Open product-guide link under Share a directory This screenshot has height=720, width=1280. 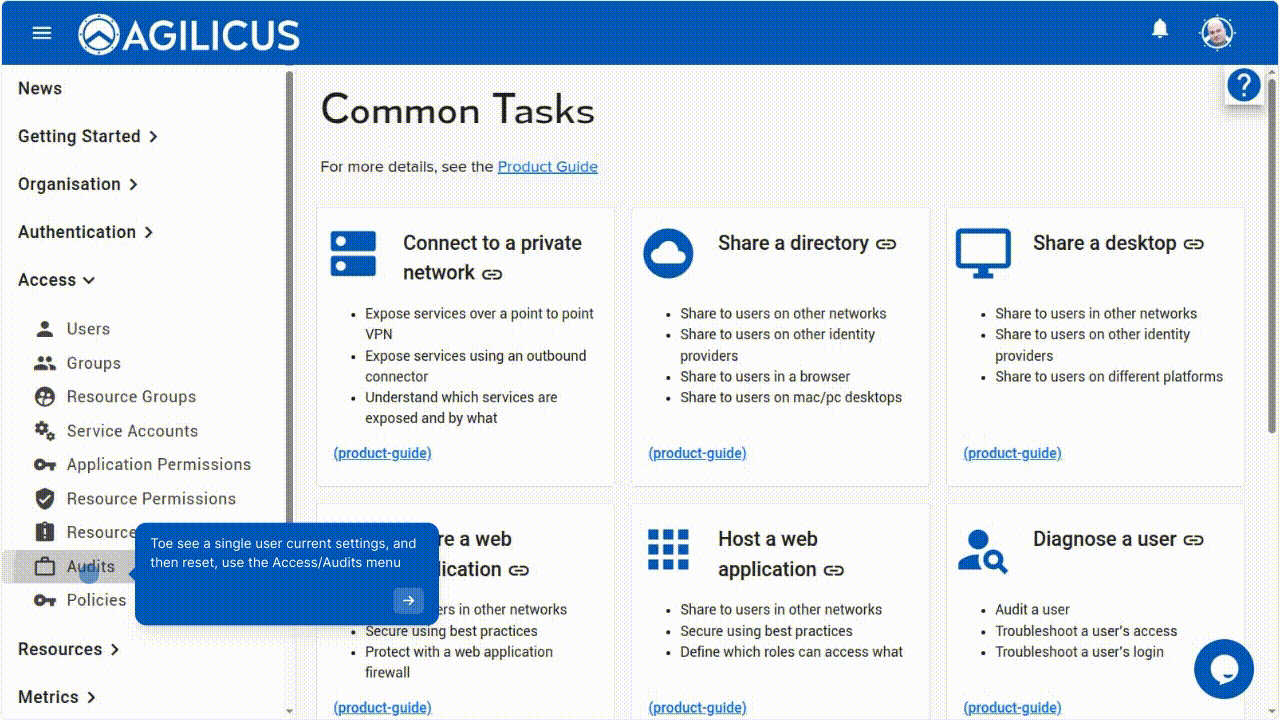pyautogui.click(x=698, y=453)
